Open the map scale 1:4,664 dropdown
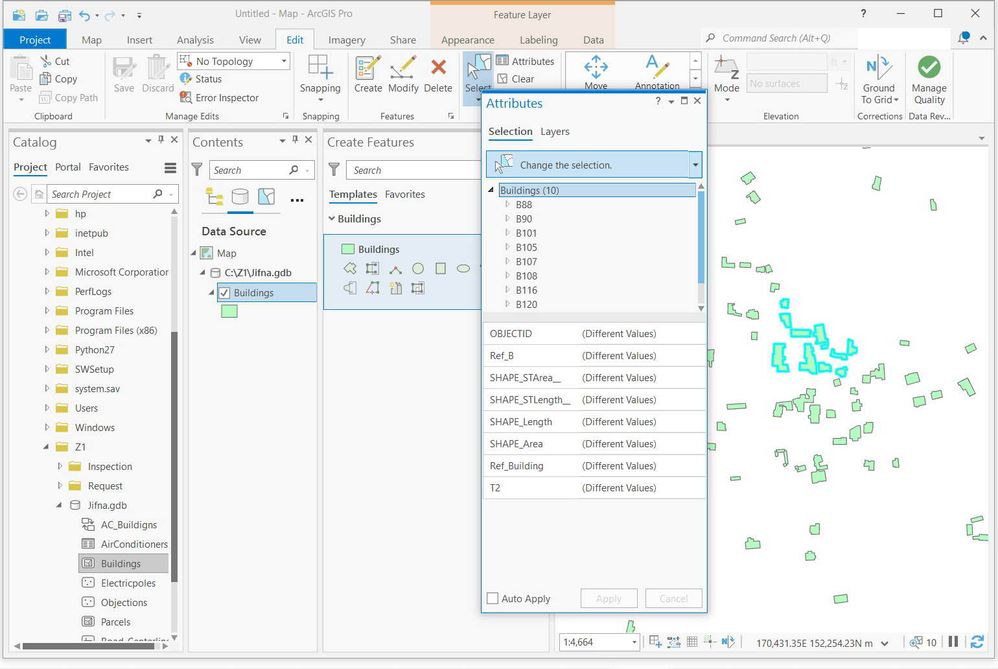Screen dimensions: 998x669 click(x=634, y=642)
